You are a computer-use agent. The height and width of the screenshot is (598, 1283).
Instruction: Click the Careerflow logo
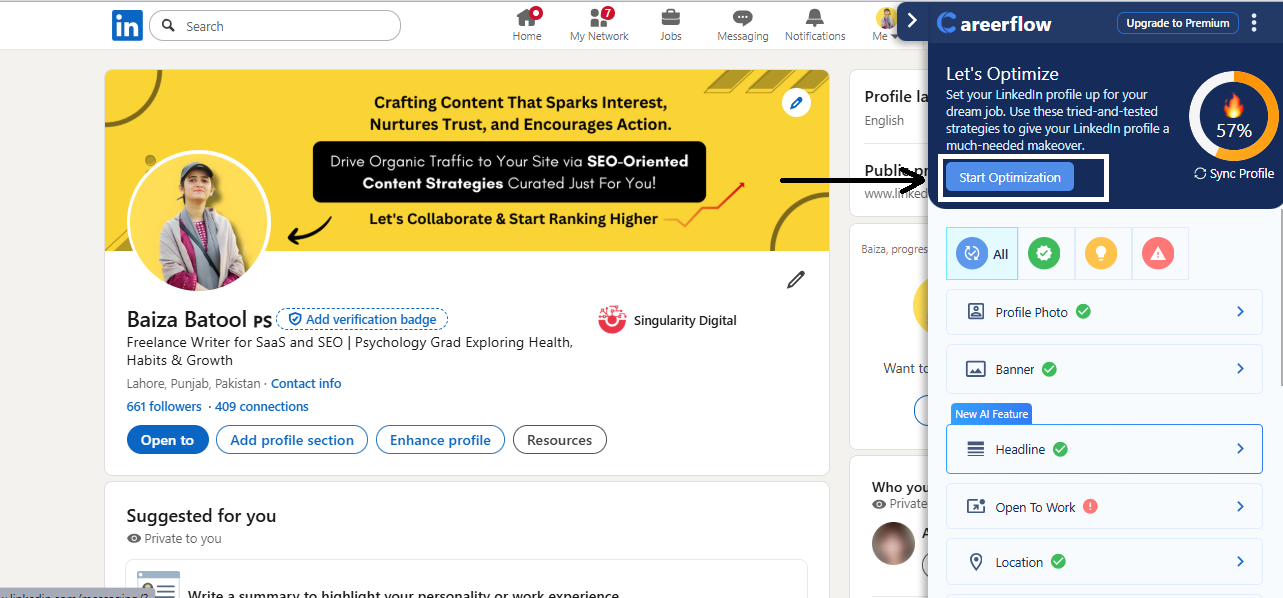[x=994, y=23]
